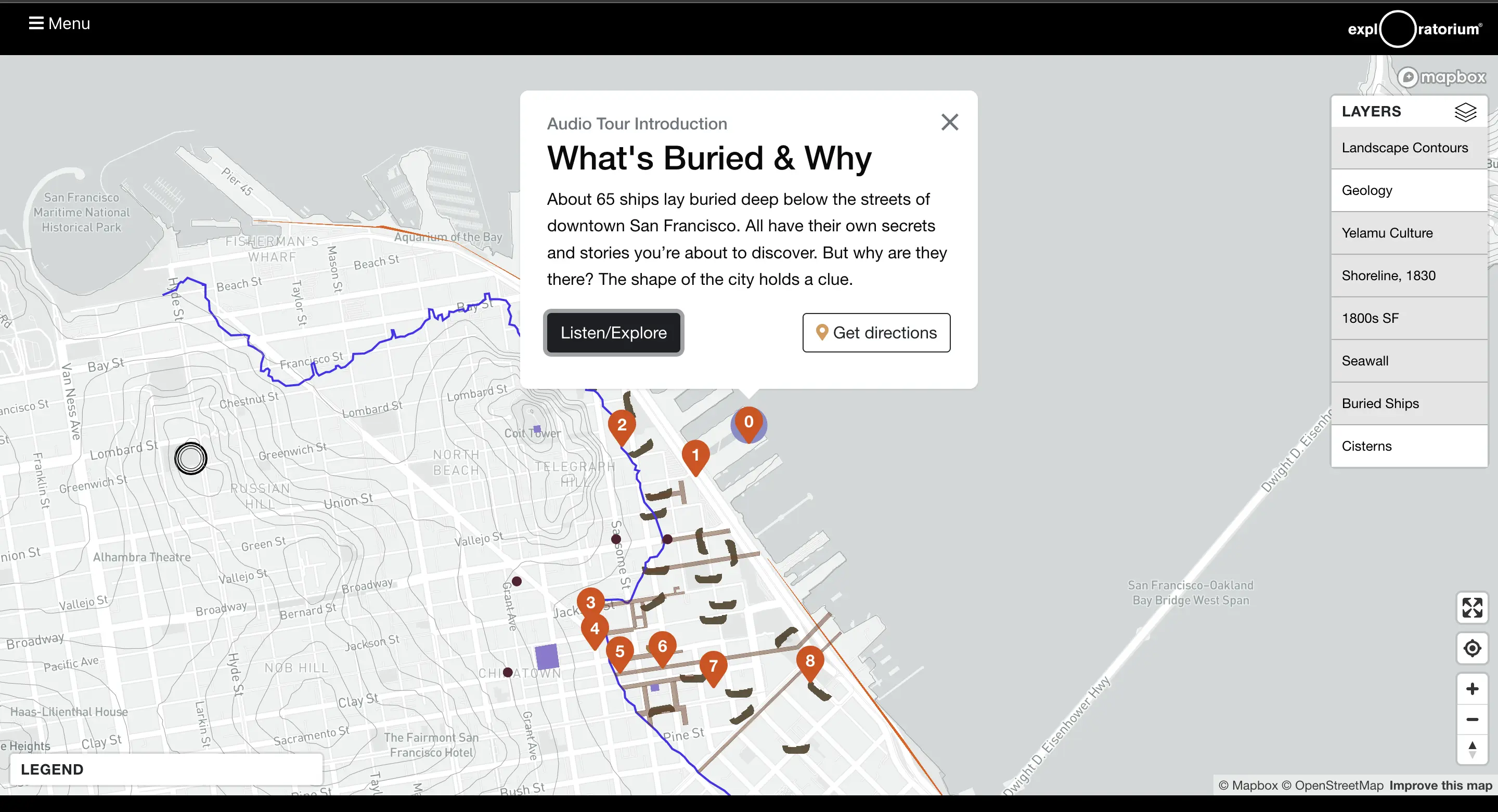Open the hamburger Menu
The width and height of the screenshot is (1498, 812).
point(59,23)
